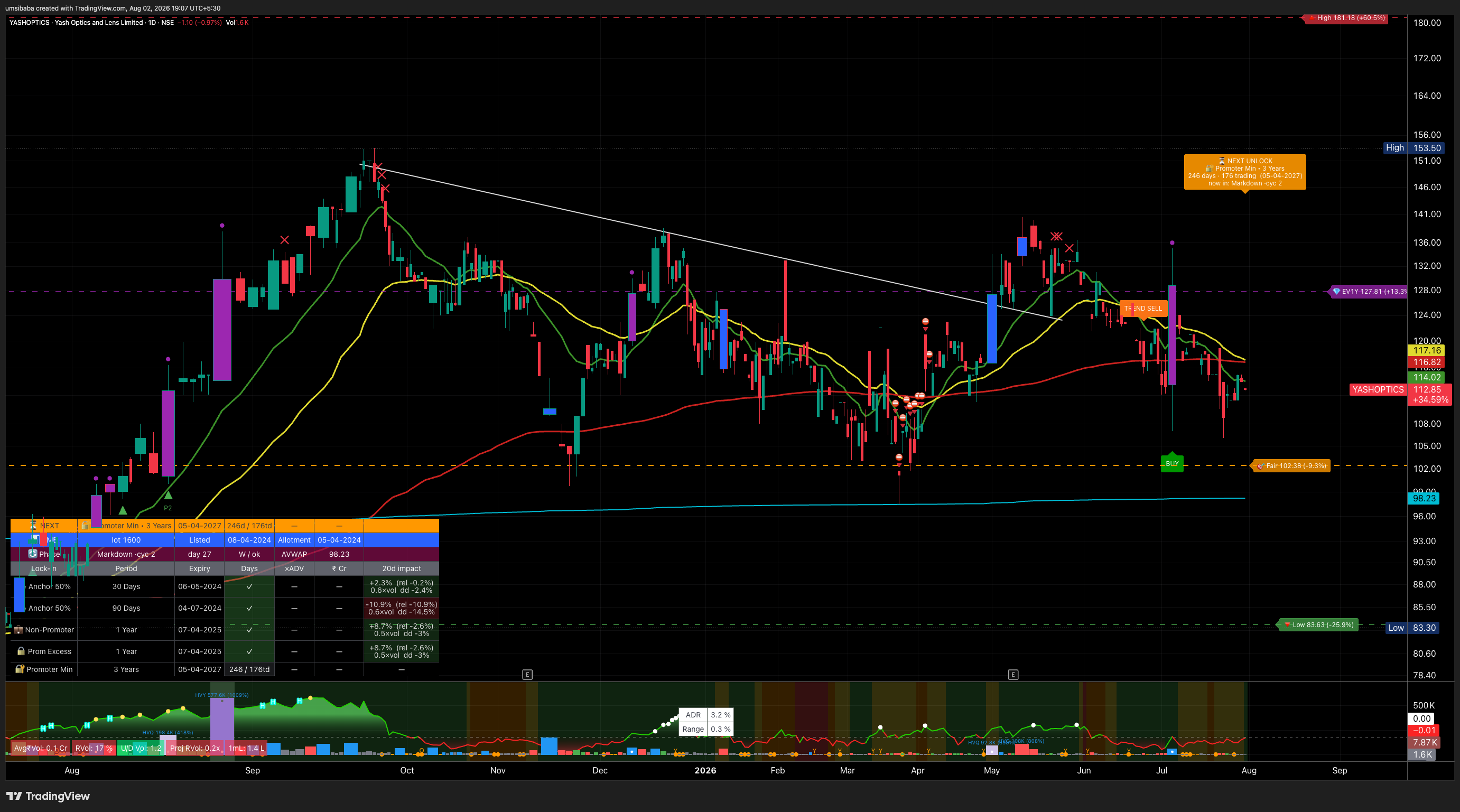The image size is (1460, 812).
Task: Click the cycle icon beside Phase
Action: [x=33, y=554]
